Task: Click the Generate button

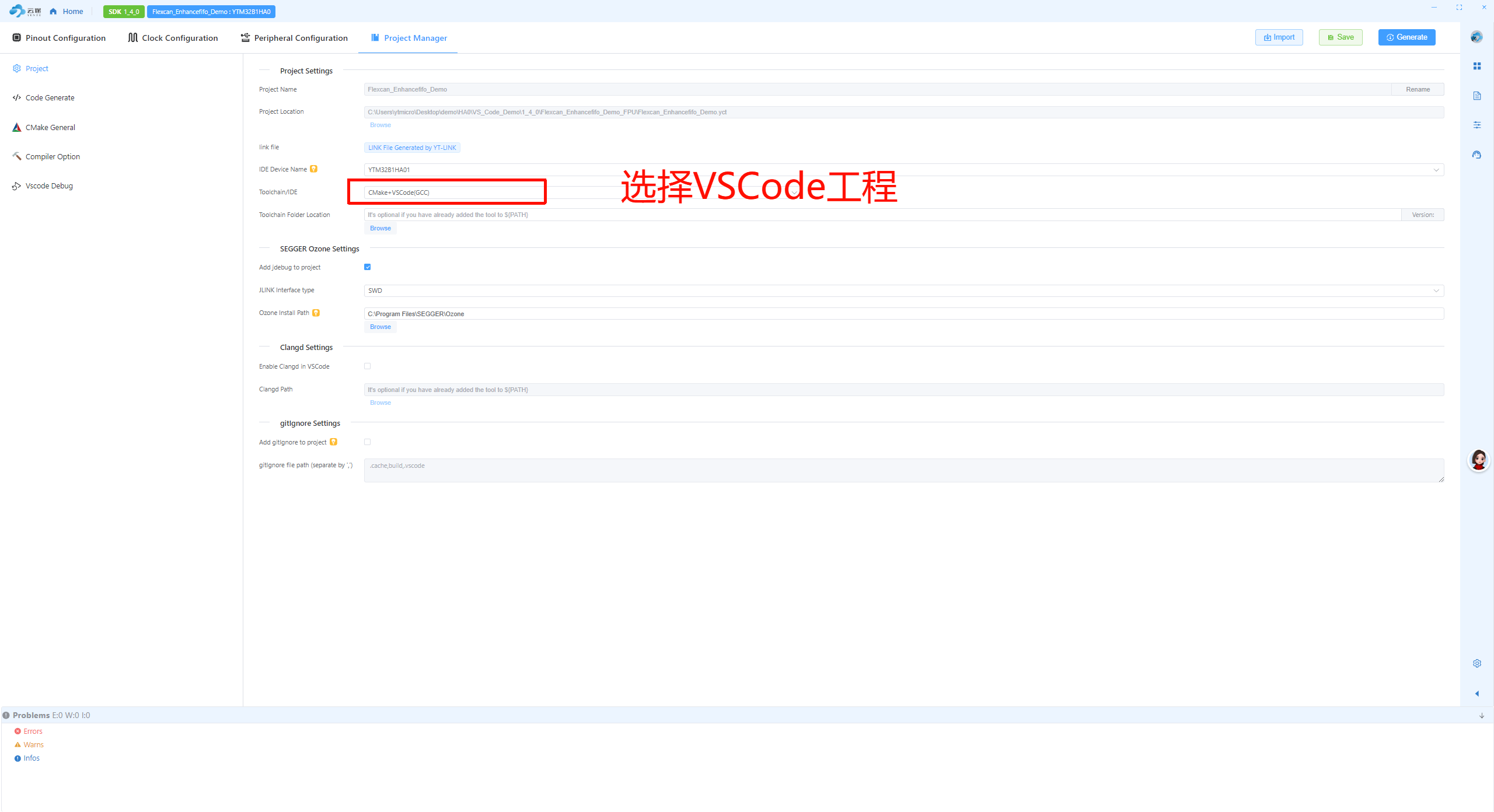Action: pos(1406,37)
